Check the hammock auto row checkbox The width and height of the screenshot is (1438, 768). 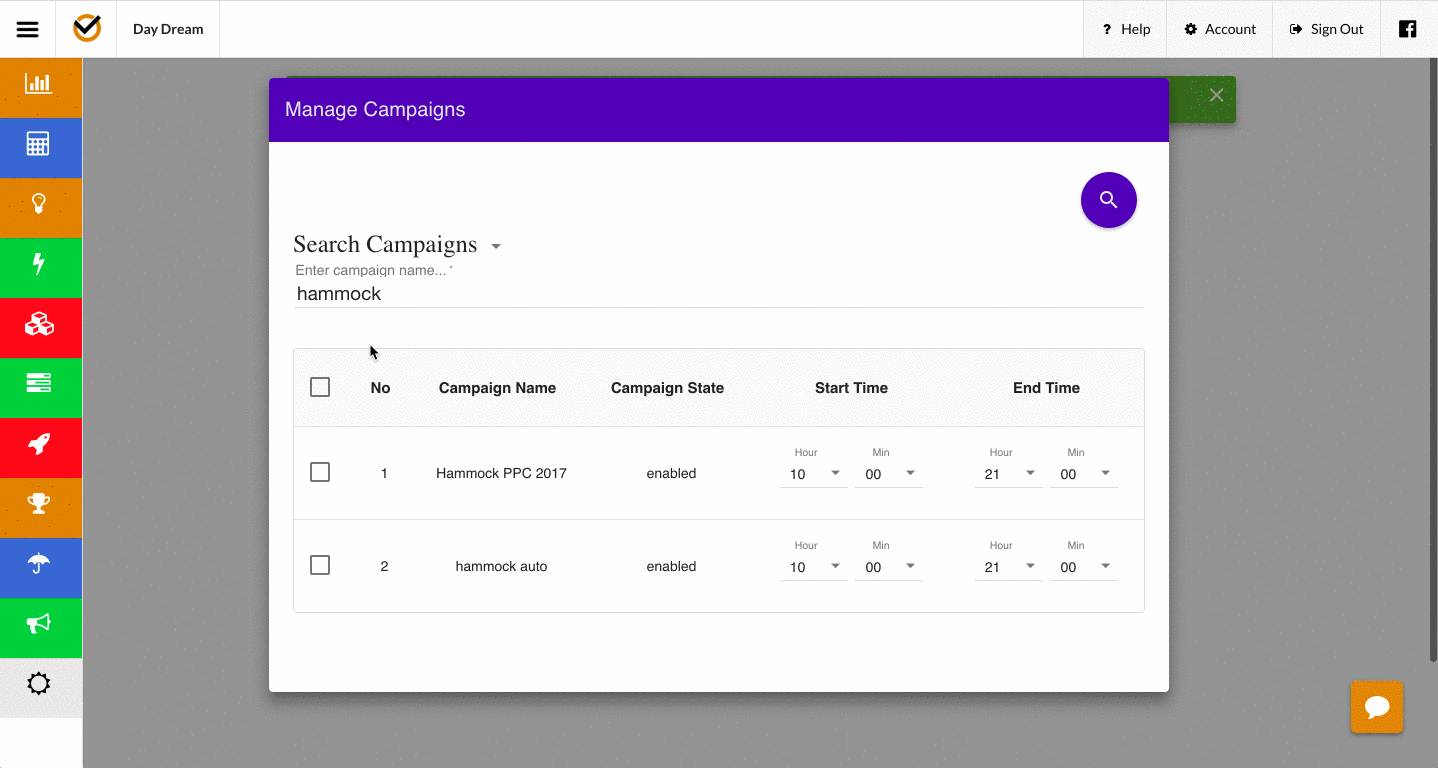pos(320,565)
